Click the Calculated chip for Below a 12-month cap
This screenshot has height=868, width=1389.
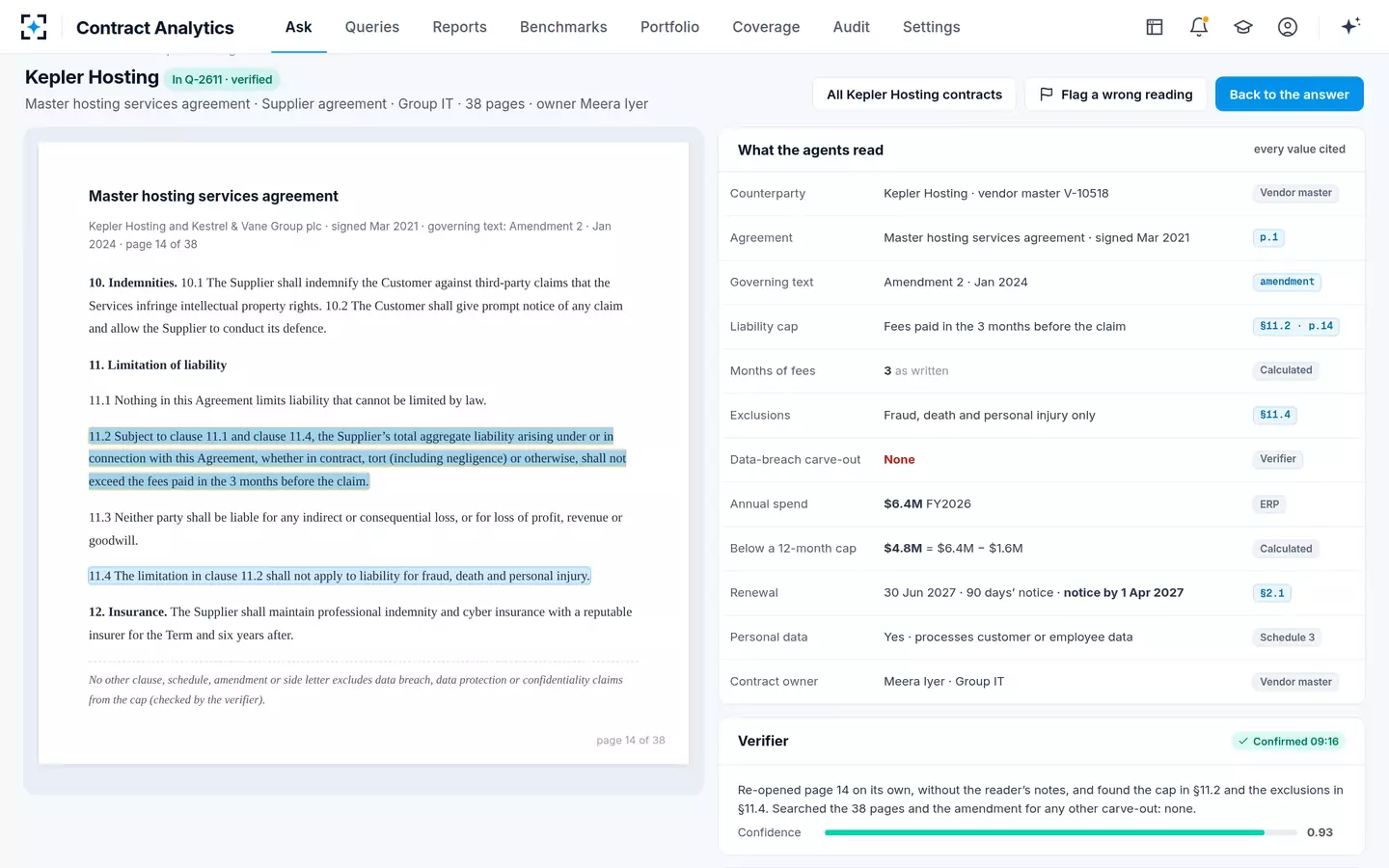(1286, 549)
